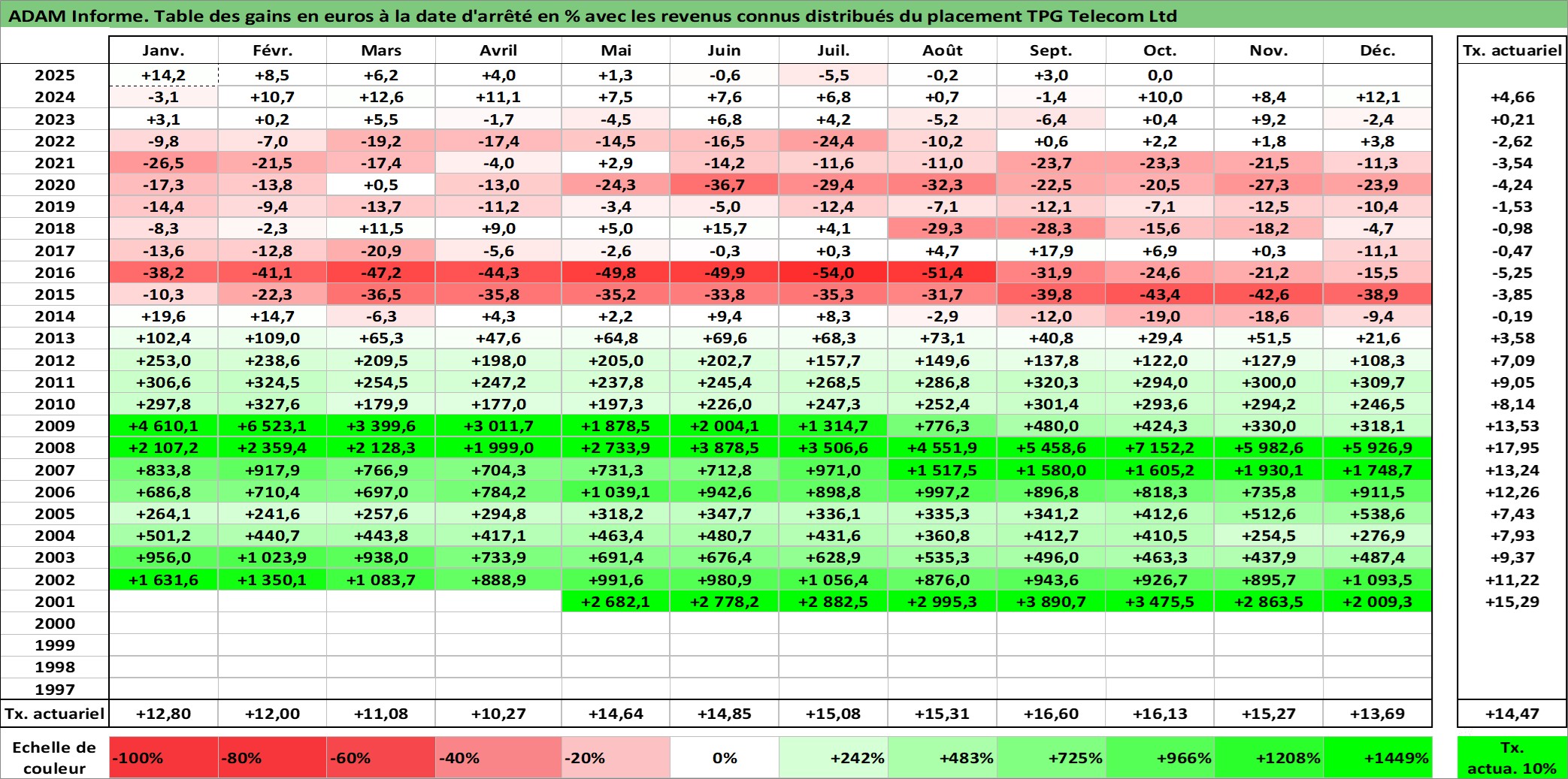The height and width of the screenshot is (779, 1568).
Task: Click the +16,60 September actuarial rate
Action: (1051, 714)
